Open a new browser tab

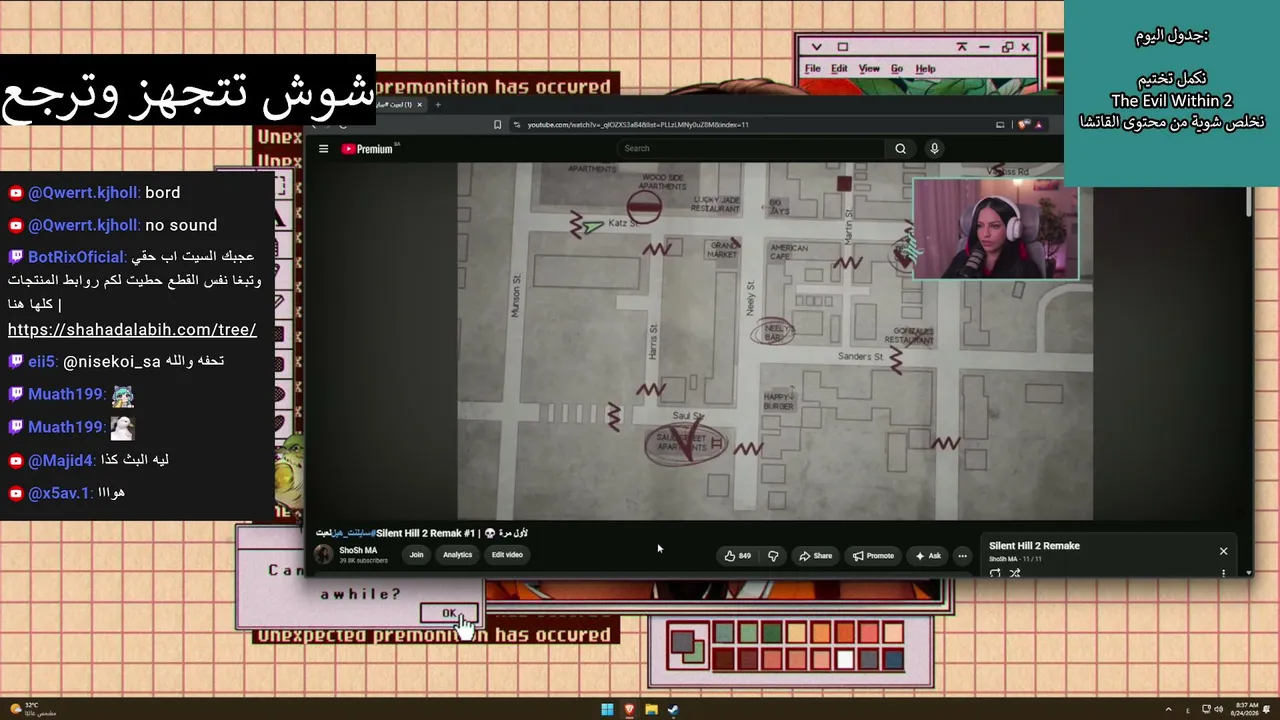[x=437, y=104]
